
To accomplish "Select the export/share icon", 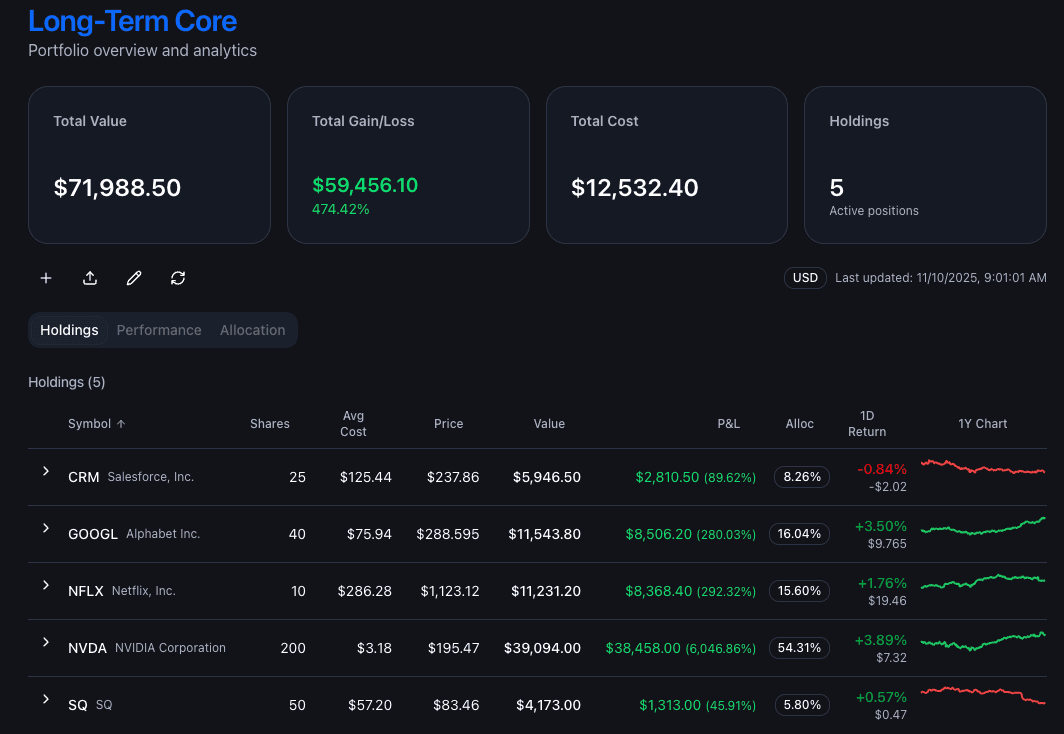I will (90, 278).
